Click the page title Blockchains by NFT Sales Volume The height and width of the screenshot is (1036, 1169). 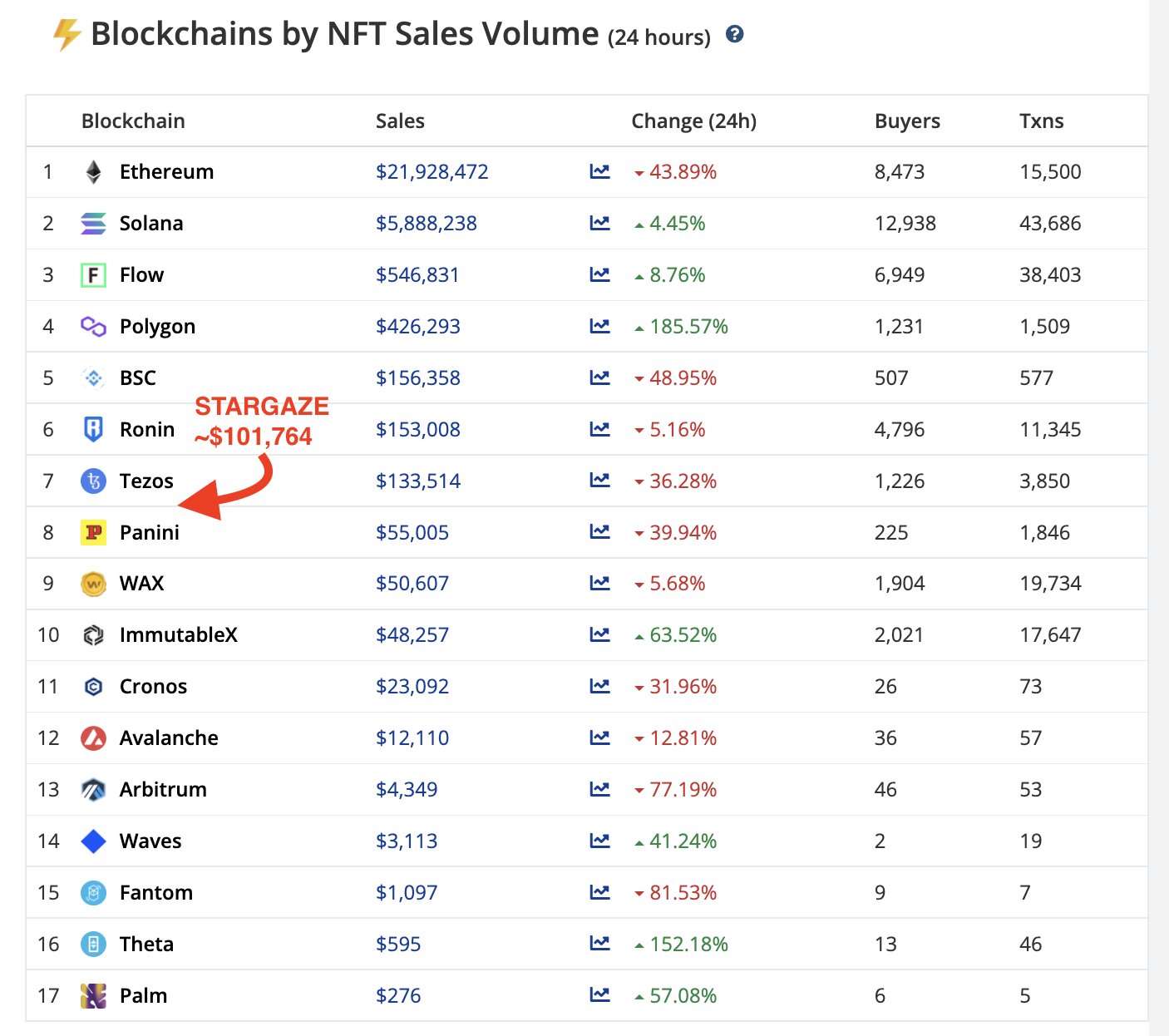344,34
